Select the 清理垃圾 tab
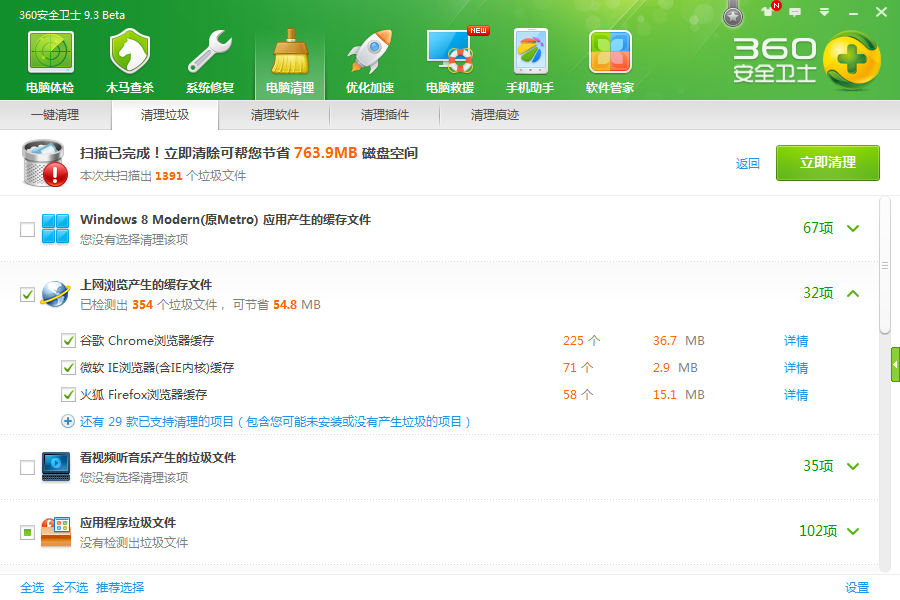900x600 pixels. [x=165, y=115]
